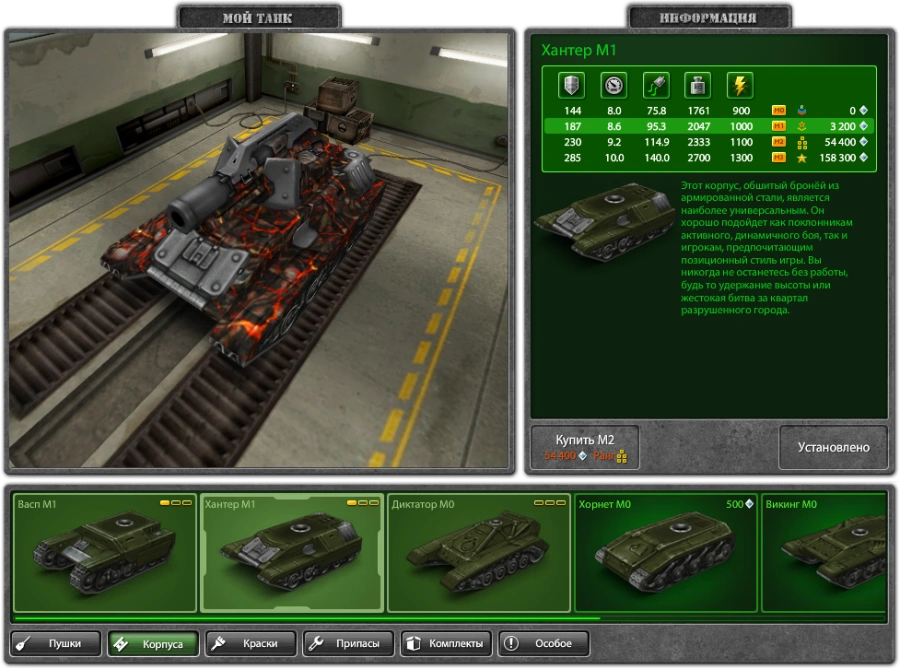Select the Хантер M1 hull card
The image size is (900, 670).
tap(292, 553)
